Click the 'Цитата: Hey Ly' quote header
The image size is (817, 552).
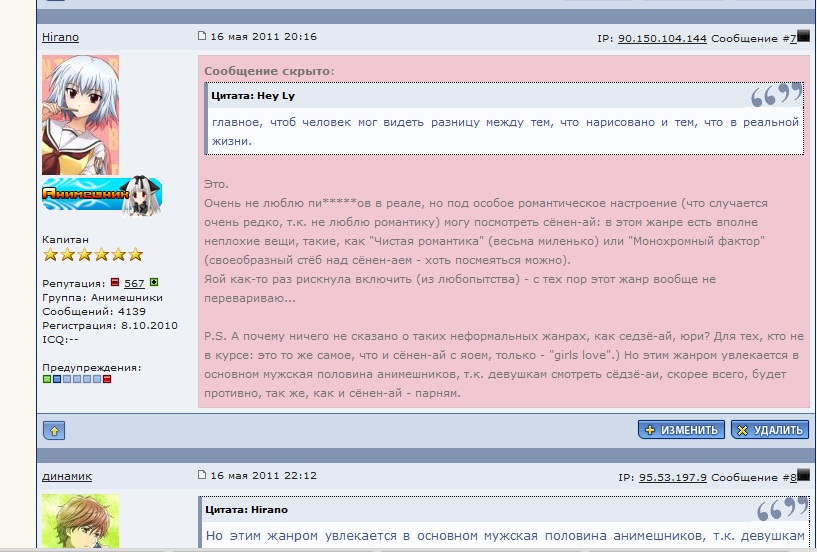tap(253, 96)
